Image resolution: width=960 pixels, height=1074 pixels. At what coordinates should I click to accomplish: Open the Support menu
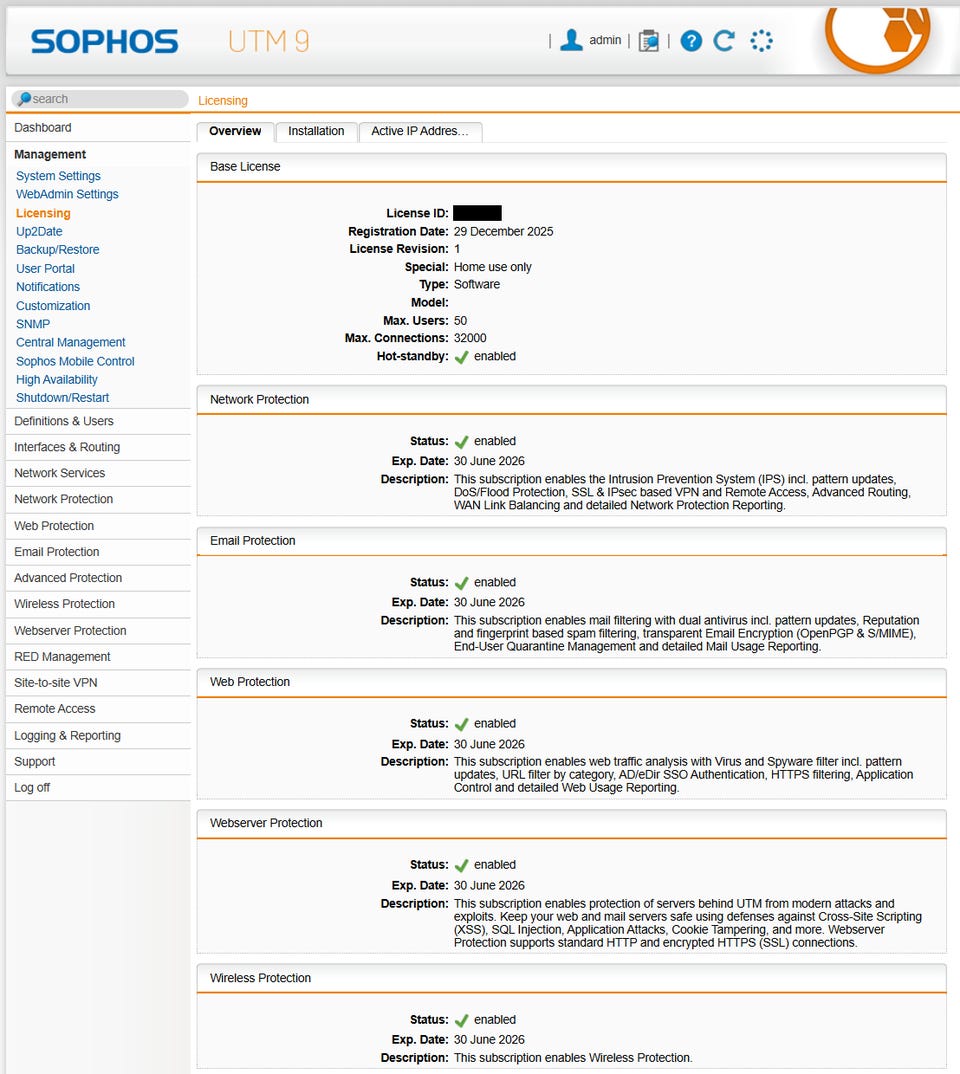[98, 762]
